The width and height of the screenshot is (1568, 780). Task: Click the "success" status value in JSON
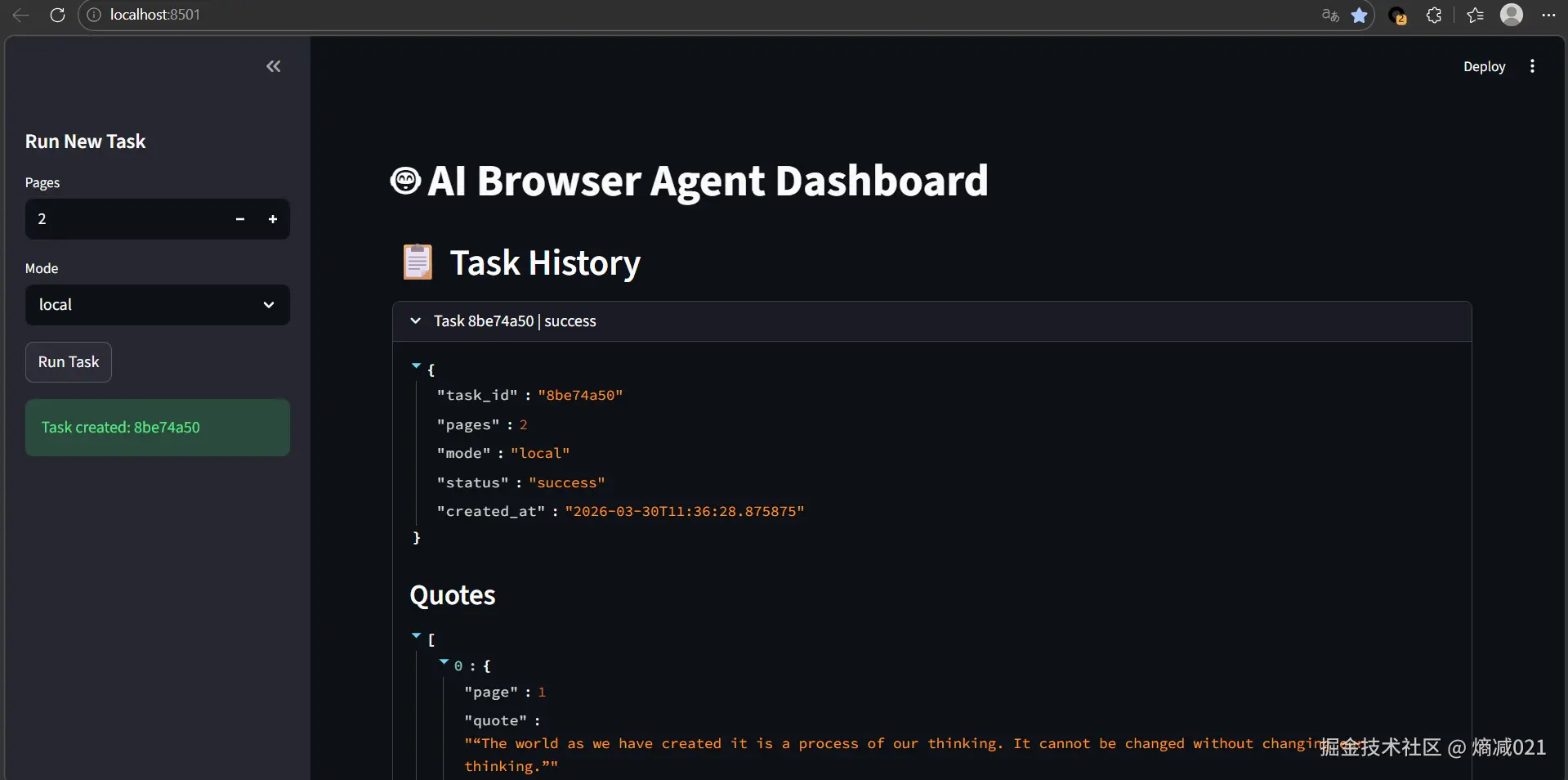pos(567,482)
